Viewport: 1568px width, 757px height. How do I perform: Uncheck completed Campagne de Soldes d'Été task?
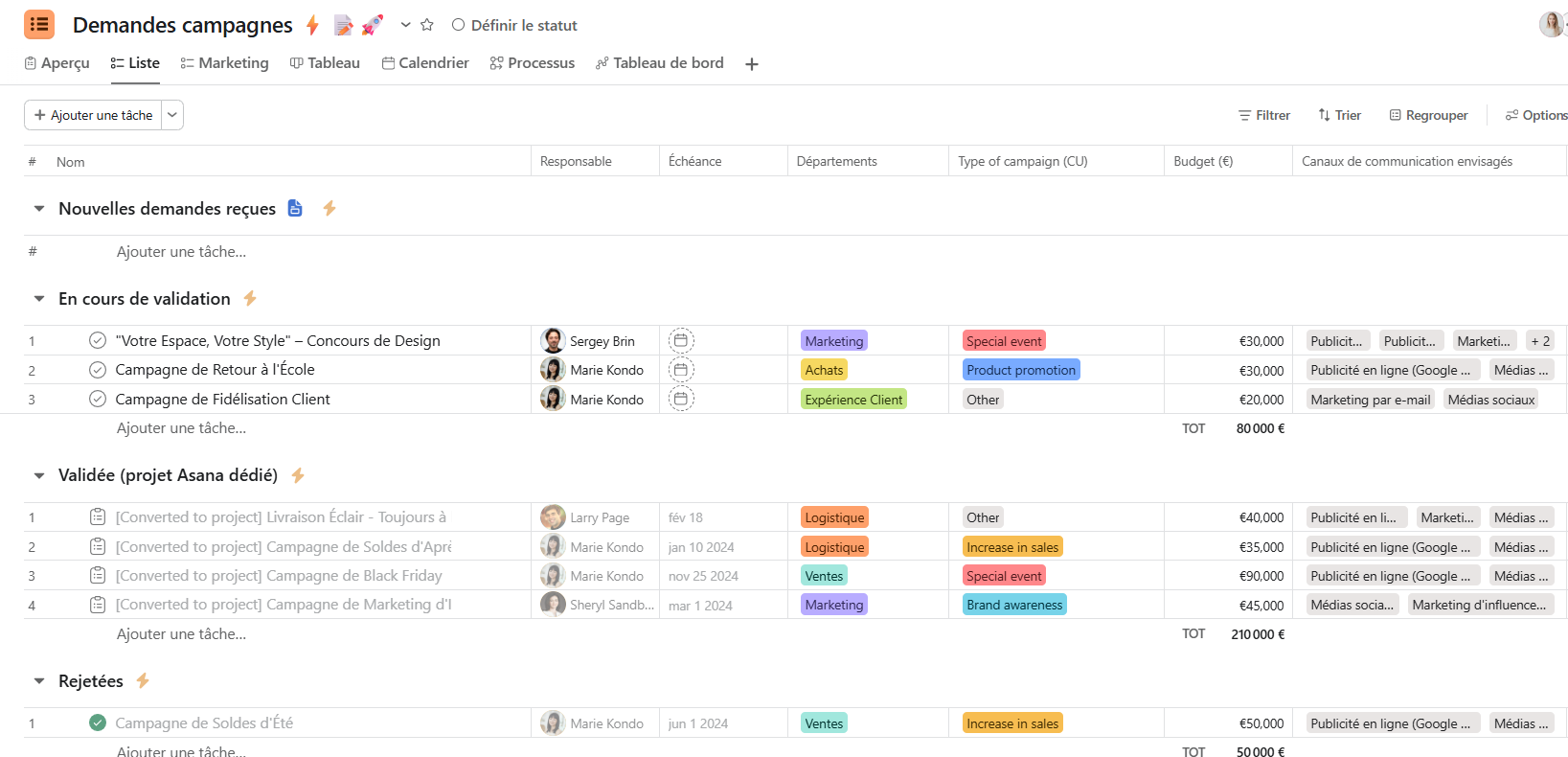coord(98,723)
